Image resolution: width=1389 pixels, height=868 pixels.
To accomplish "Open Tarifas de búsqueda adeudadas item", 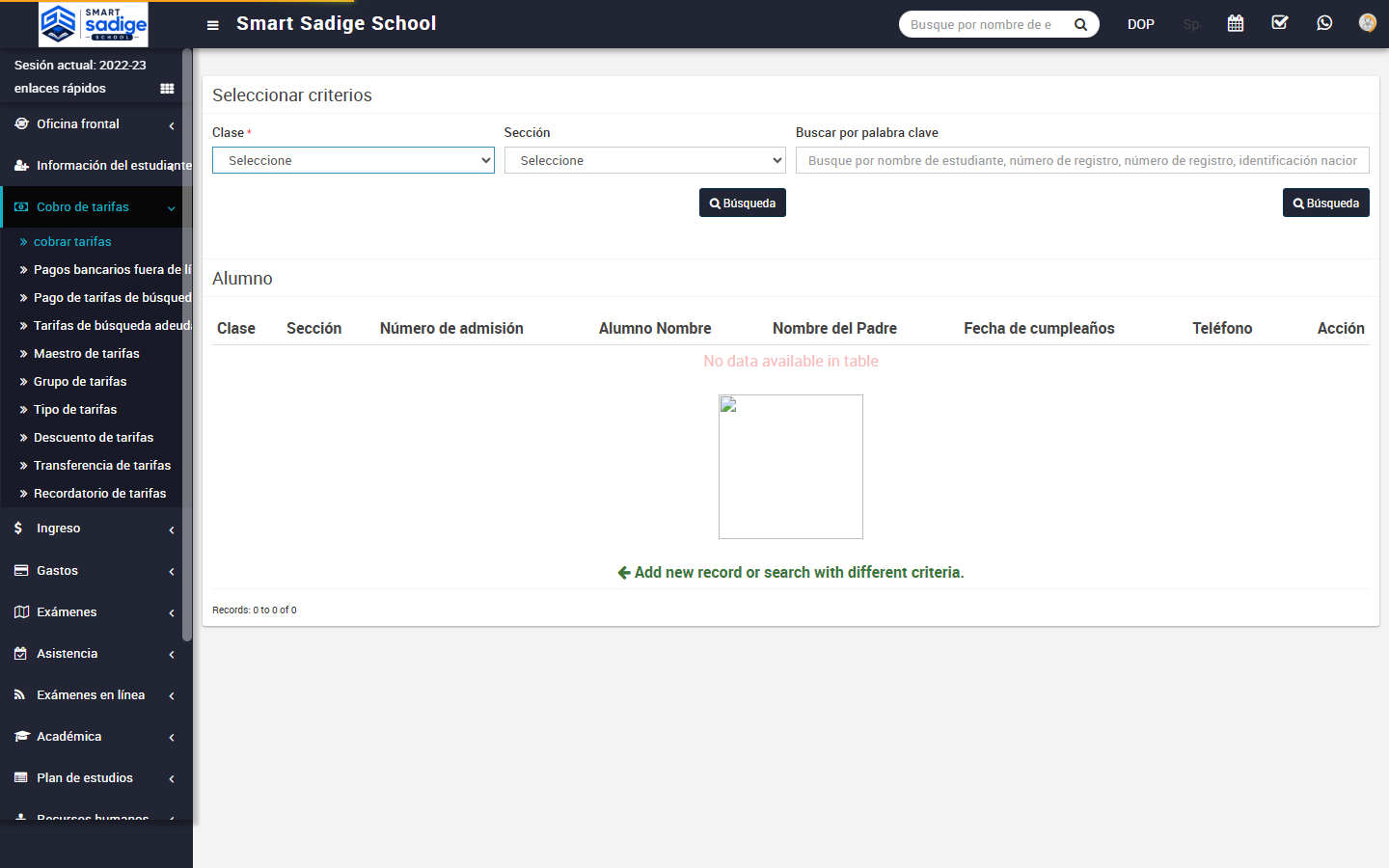I will 112,325.
